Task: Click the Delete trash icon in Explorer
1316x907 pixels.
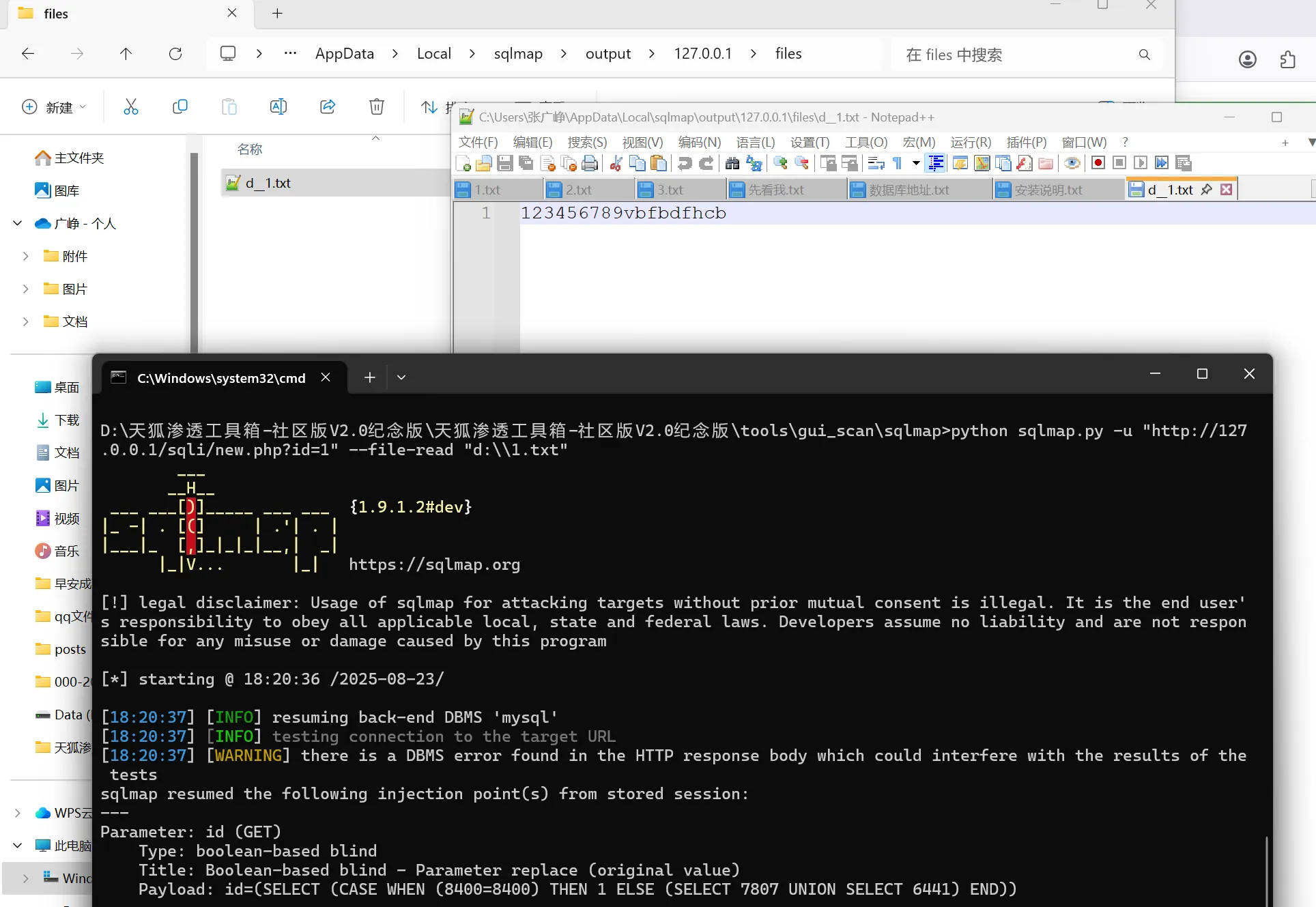Action: click(x=376, y=106)
